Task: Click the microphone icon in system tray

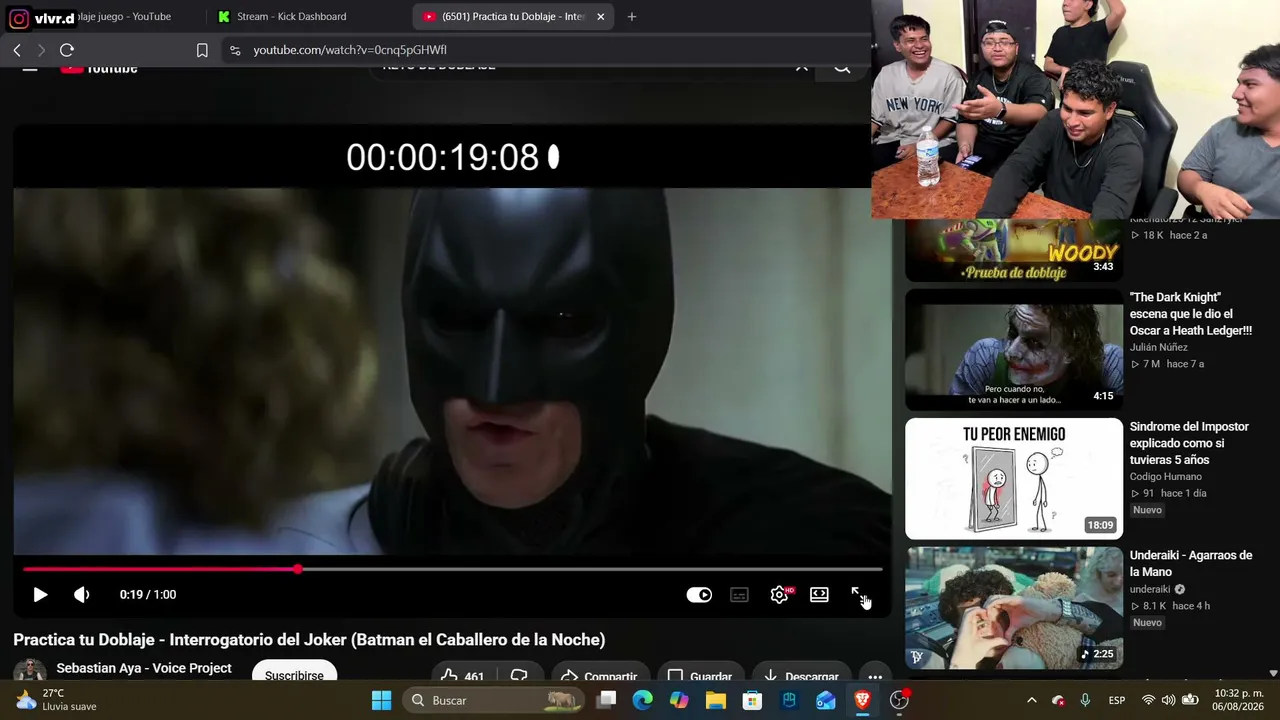Action: point(1085,700)
